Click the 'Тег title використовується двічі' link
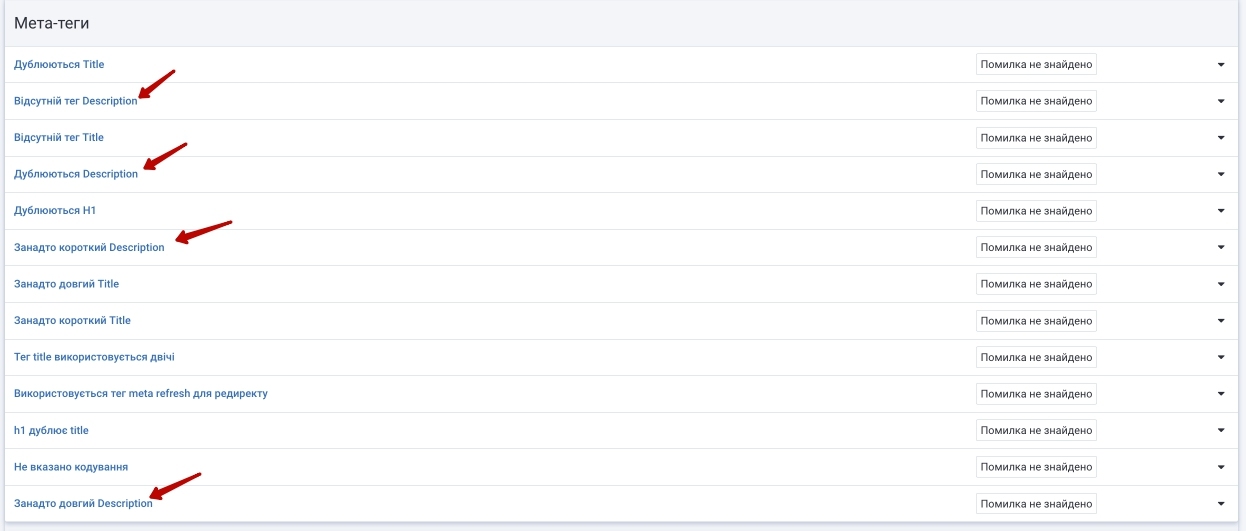The height and width of the screenshot is (531, 1246). pos(94,357)
